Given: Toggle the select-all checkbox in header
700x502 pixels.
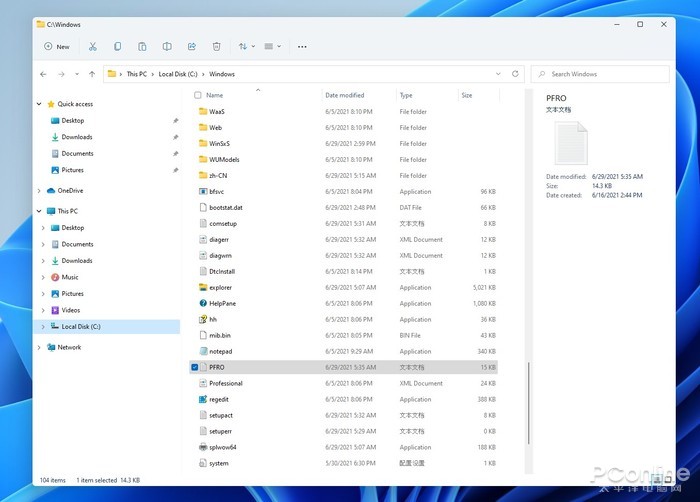Looking at the screenshot, I should pyautogui.click(x=198, y=95).
